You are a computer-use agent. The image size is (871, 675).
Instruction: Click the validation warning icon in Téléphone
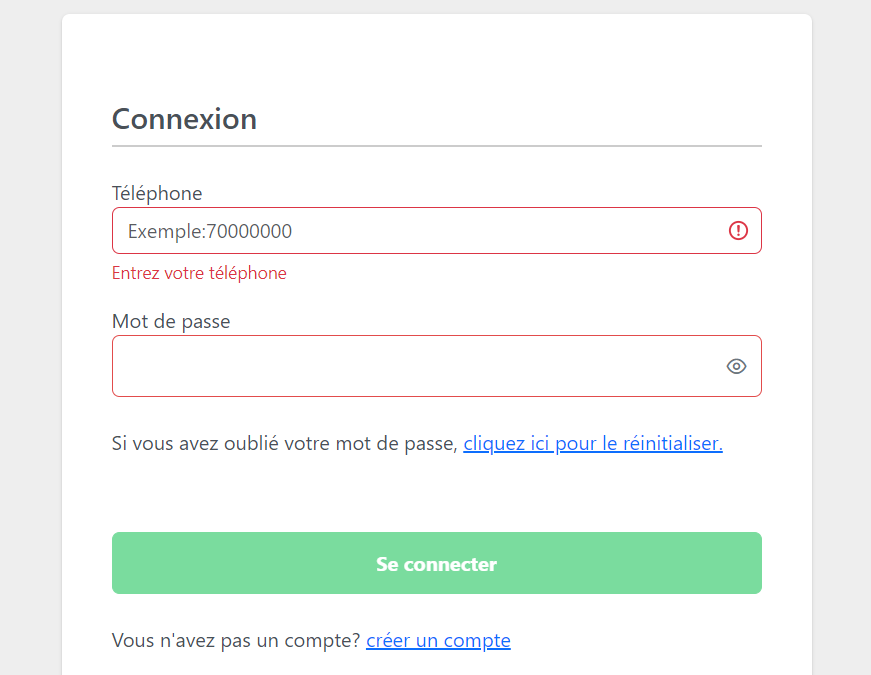(738, 231)
